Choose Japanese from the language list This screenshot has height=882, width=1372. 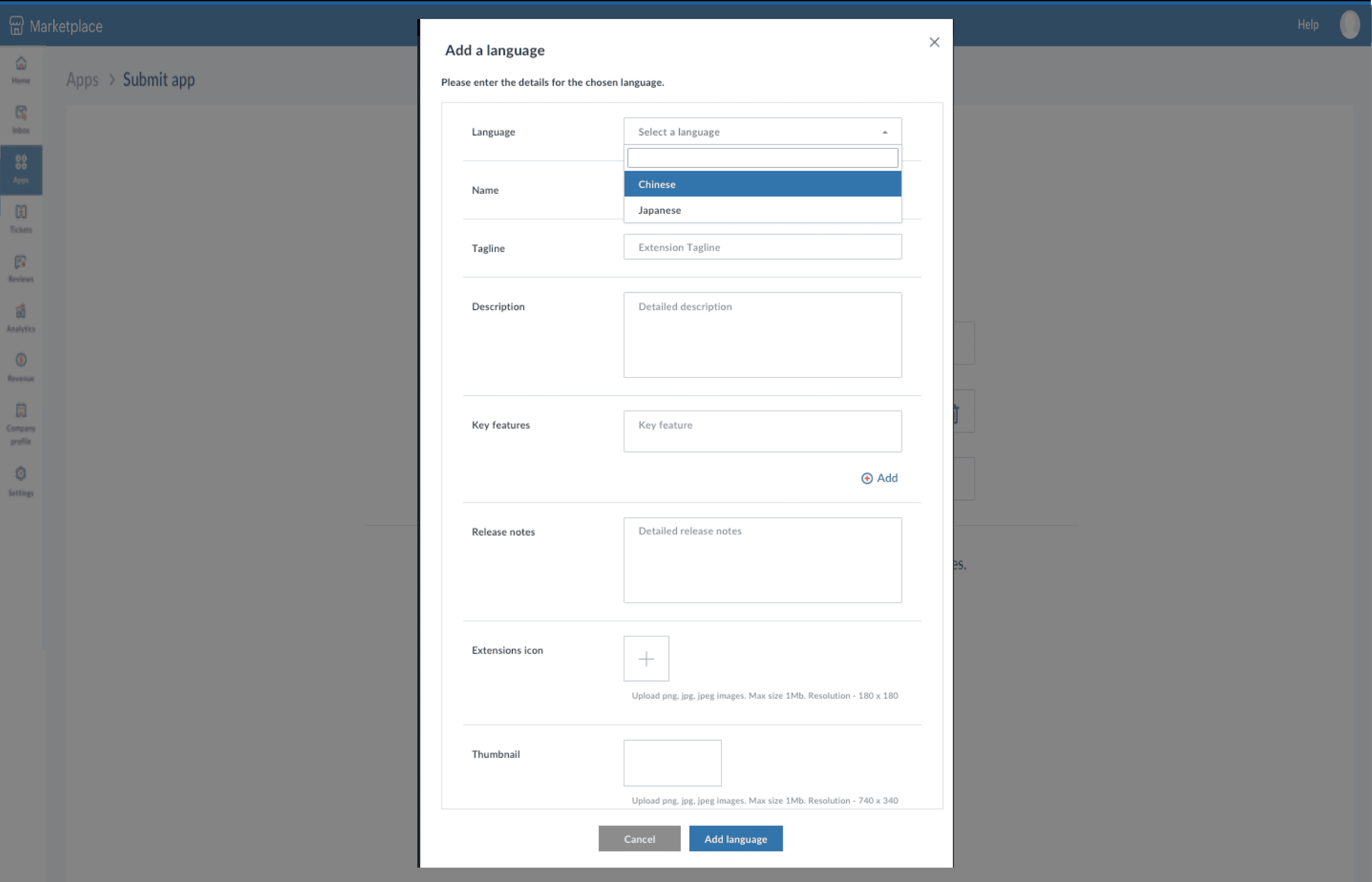pos(762,210)
